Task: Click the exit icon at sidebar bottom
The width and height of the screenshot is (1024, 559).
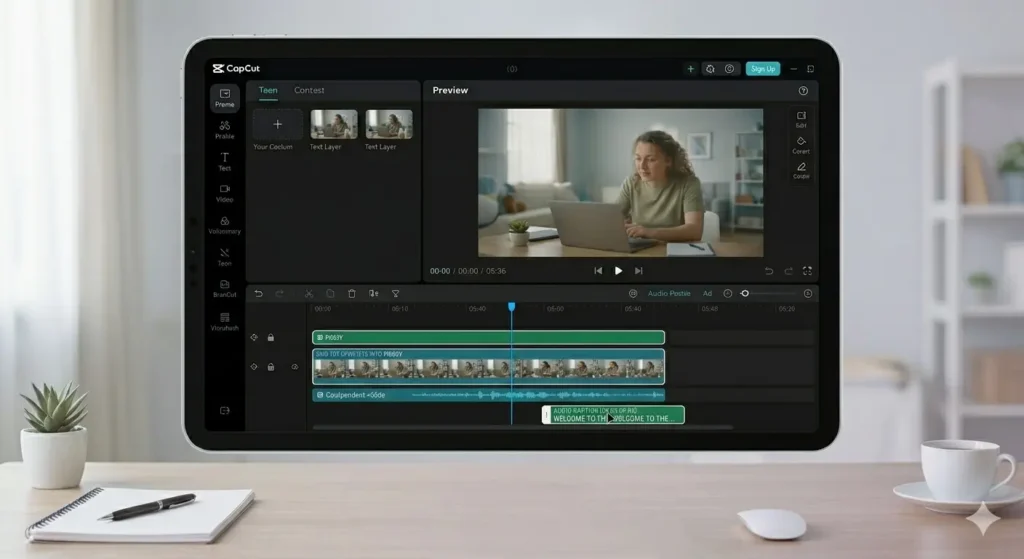Action: [x=225, y=411]
